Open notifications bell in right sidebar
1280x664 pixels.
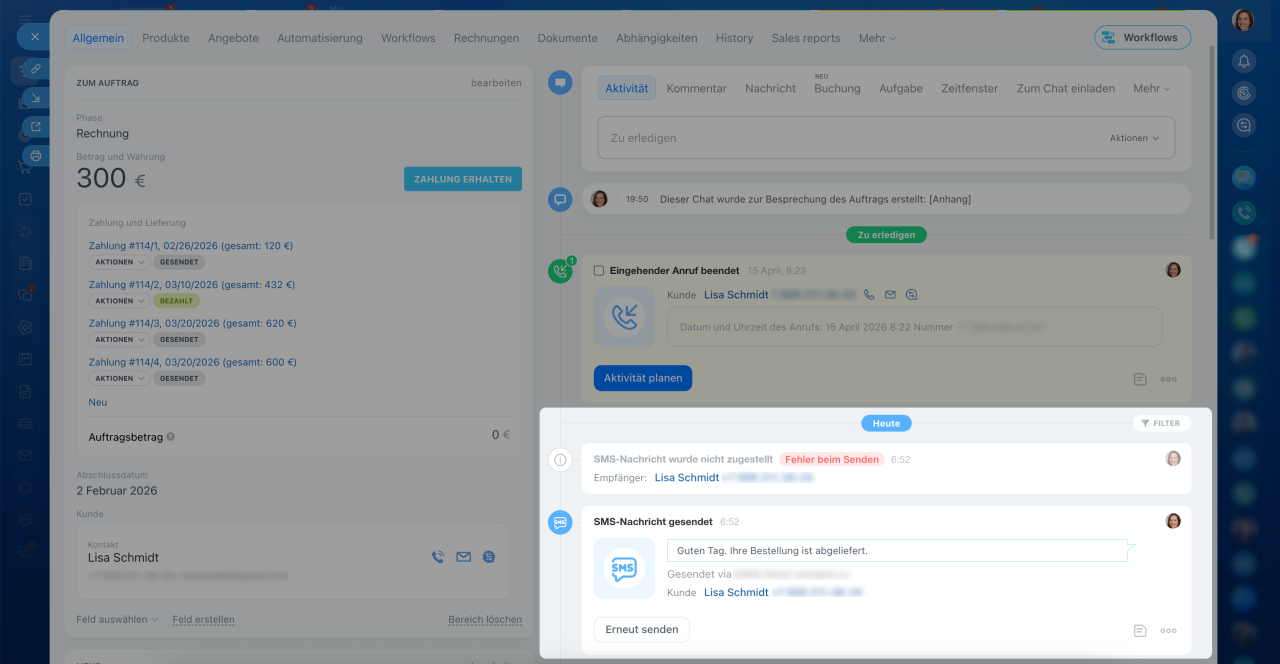pyautogui.click(x=1244, y=62)
